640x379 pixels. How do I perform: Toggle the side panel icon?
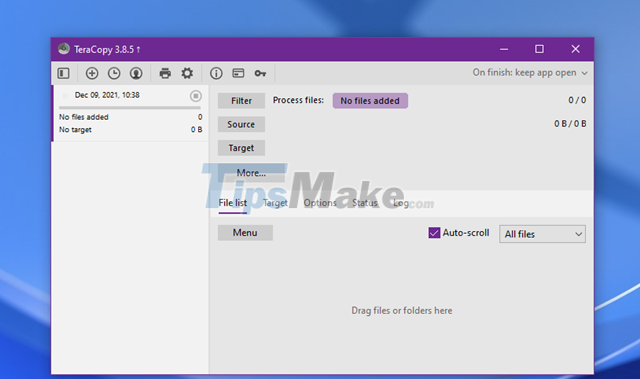[63, 73]
